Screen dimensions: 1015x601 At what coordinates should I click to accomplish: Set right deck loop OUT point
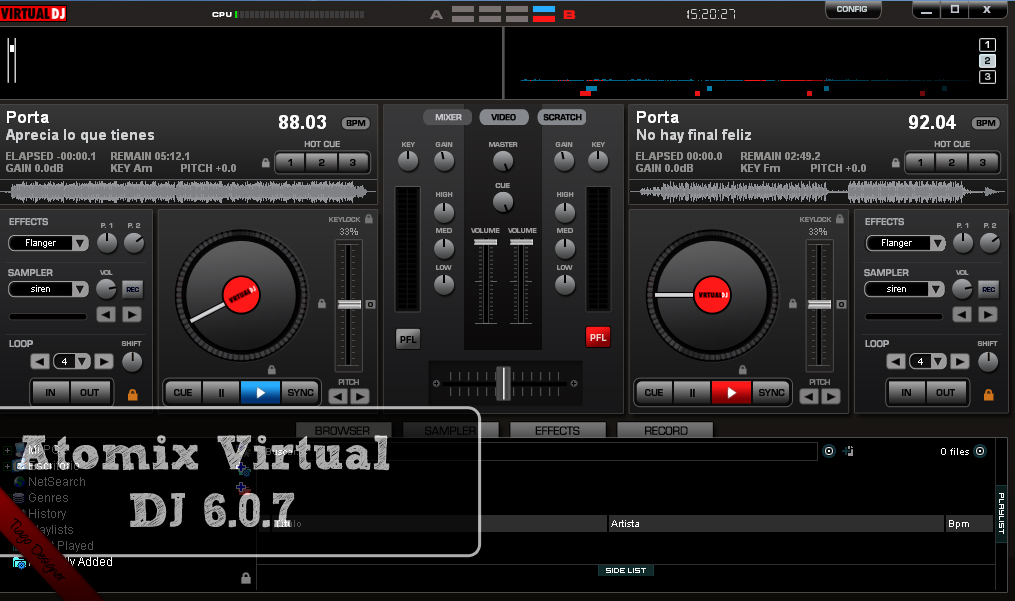[x=945, y=392]
